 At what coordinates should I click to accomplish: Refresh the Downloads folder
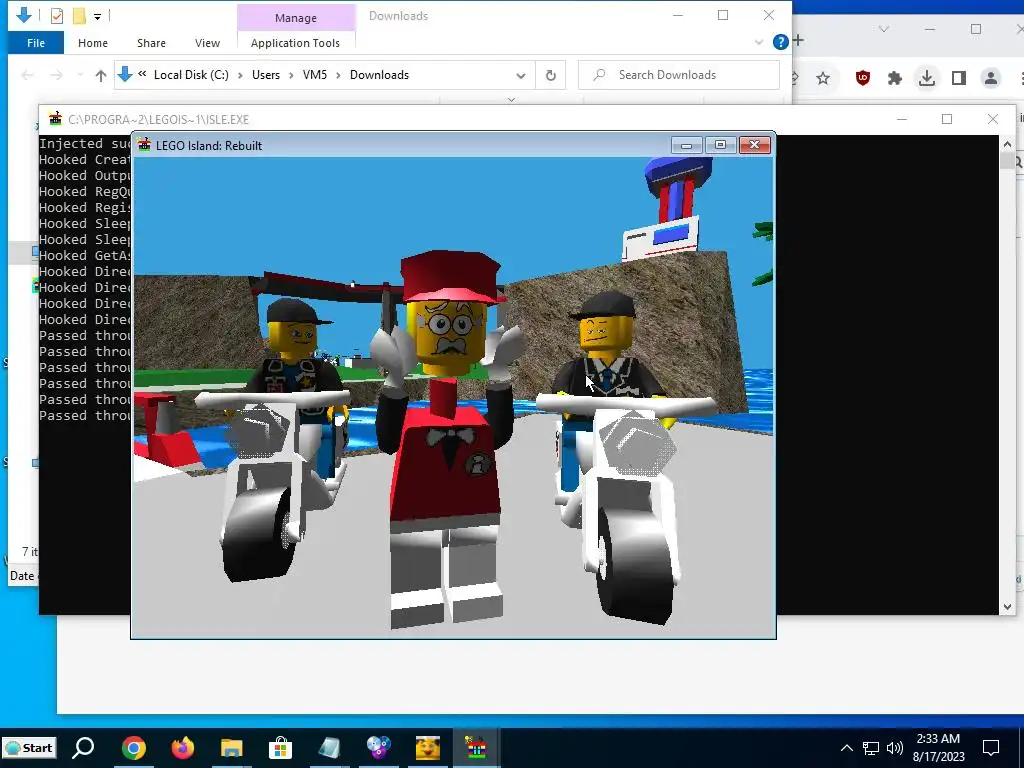pyautogui.click(x=551, y=75)
